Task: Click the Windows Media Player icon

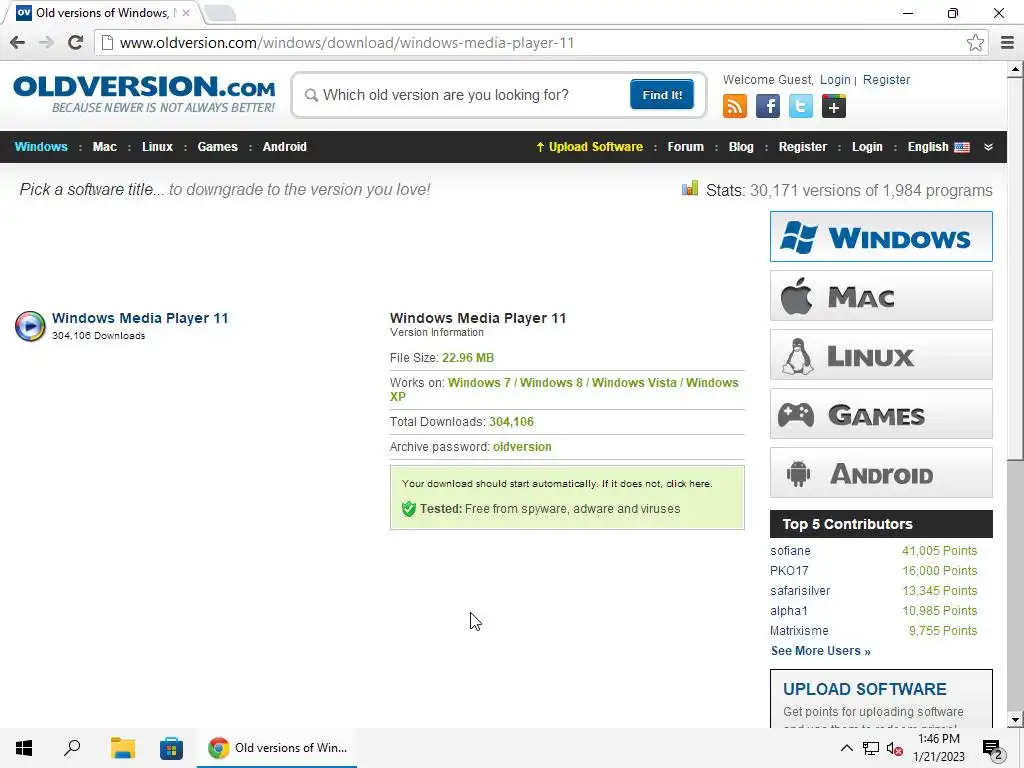Action: [x=30, y=326]
